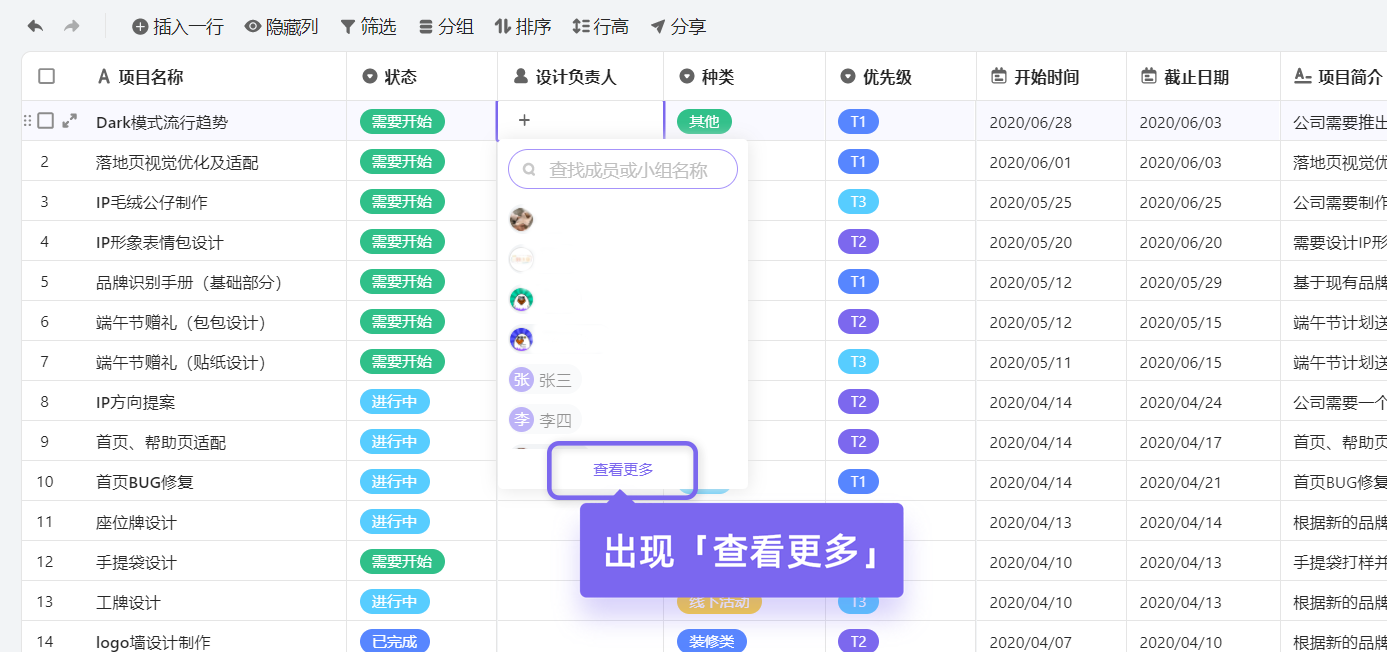Choose the second member avatar in list
This screenshot has height=652, width=1387.
(521, 260)
